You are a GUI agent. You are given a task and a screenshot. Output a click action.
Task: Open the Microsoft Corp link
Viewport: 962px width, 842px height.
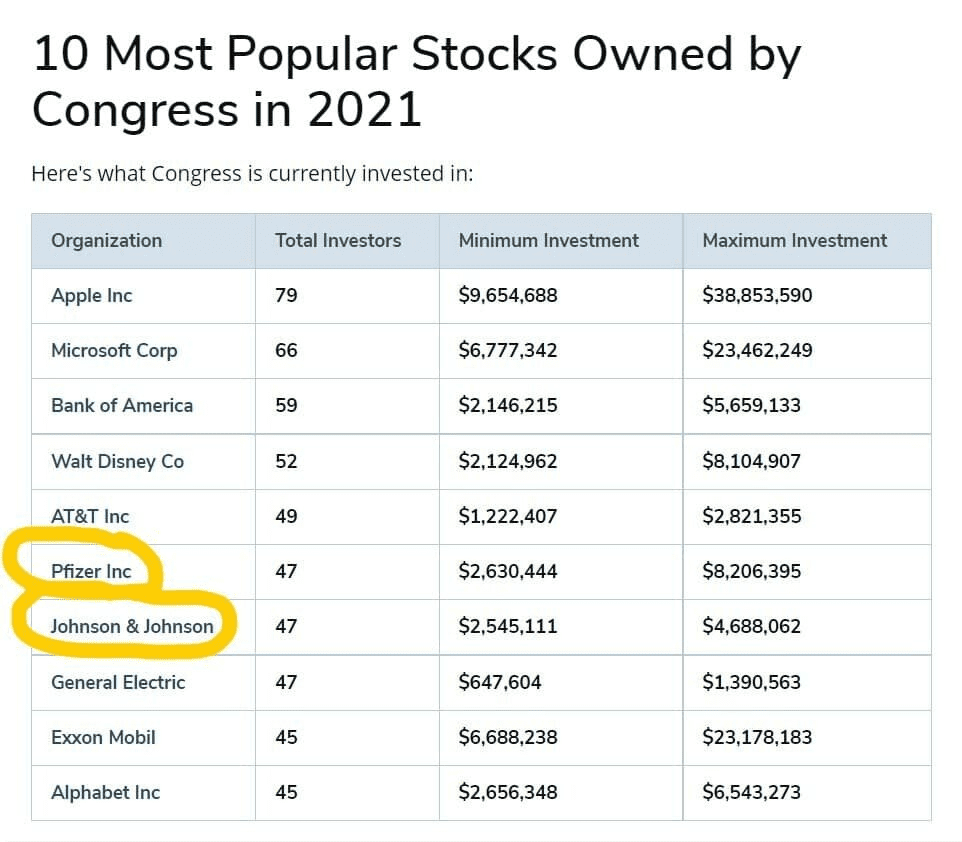[x=114, y=350]
